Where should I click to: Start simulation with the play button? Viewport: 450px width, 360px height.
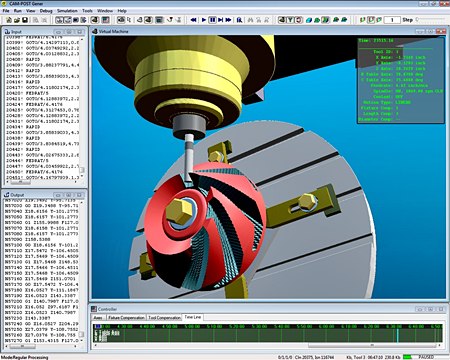coord(204,20)
